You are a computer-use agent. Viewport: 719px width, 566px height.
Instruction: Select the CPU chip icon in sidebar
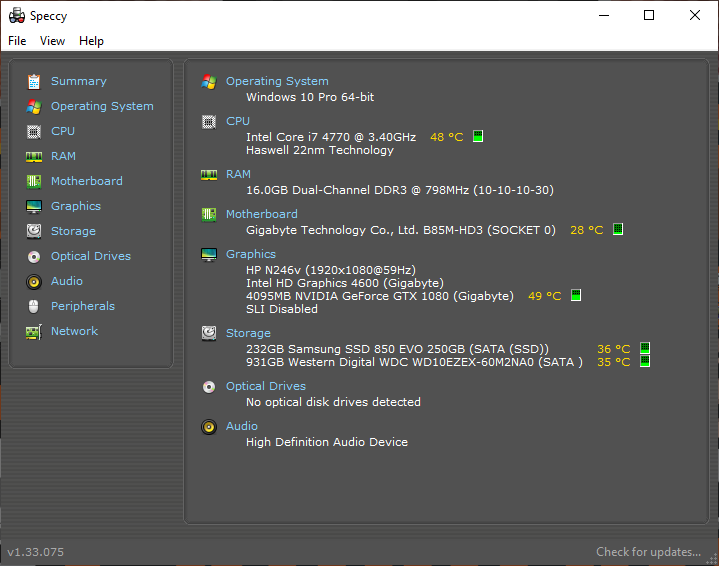click(34, 132)
